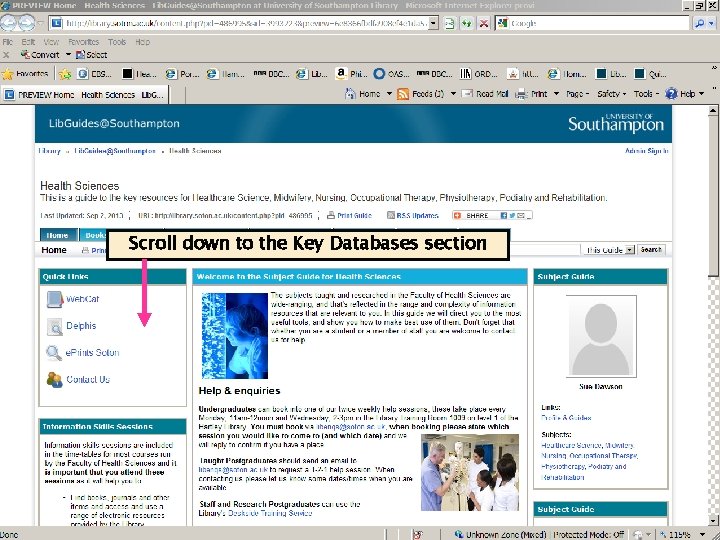Open the Tools menu in menu bar
Screen dimensions: 720x540
(117, 42)
